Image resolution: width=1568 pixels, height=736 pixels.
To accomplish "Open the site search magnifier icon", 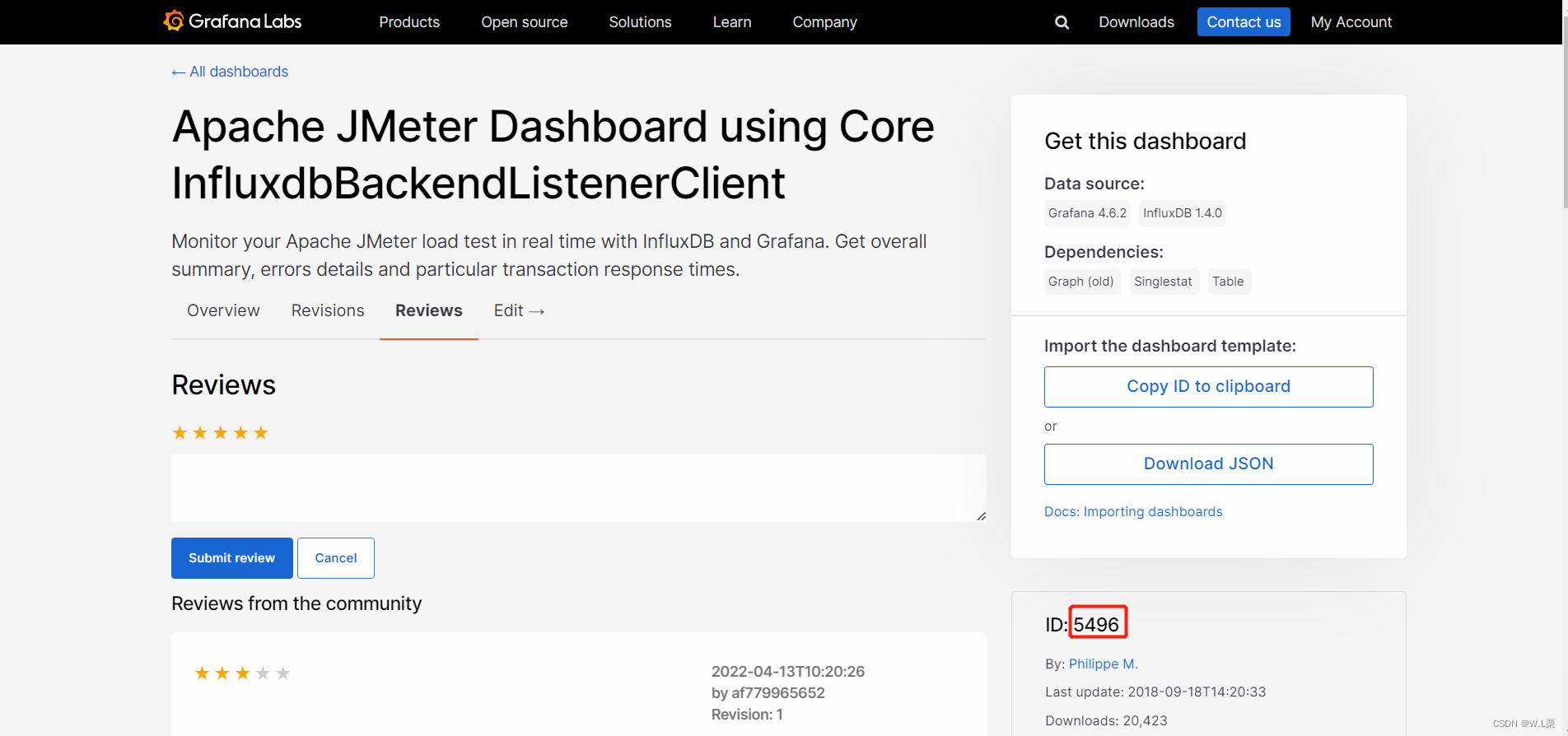I will (1062, 22).
